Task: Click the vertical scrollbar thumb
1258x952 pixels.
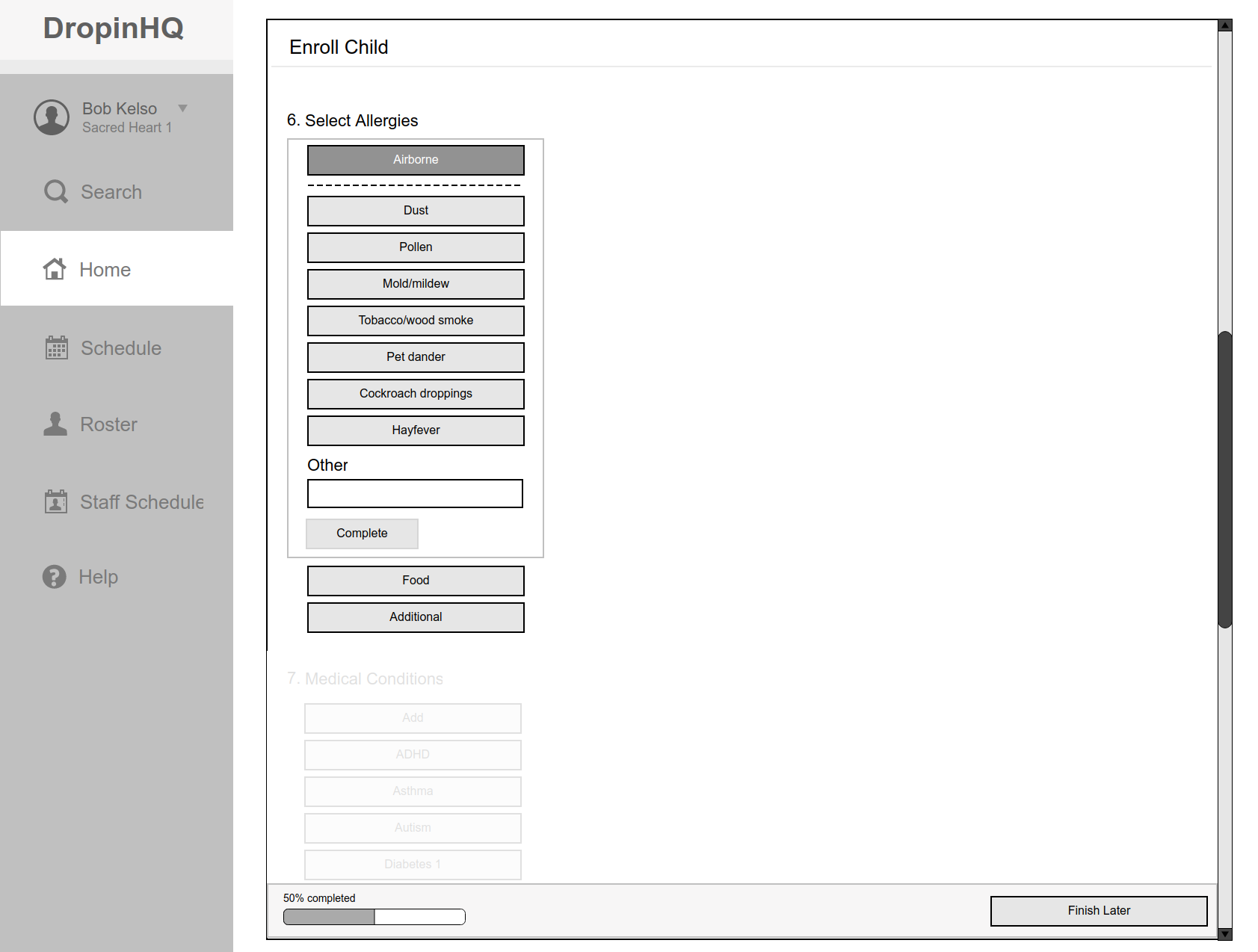Action: coord(1224,480)
